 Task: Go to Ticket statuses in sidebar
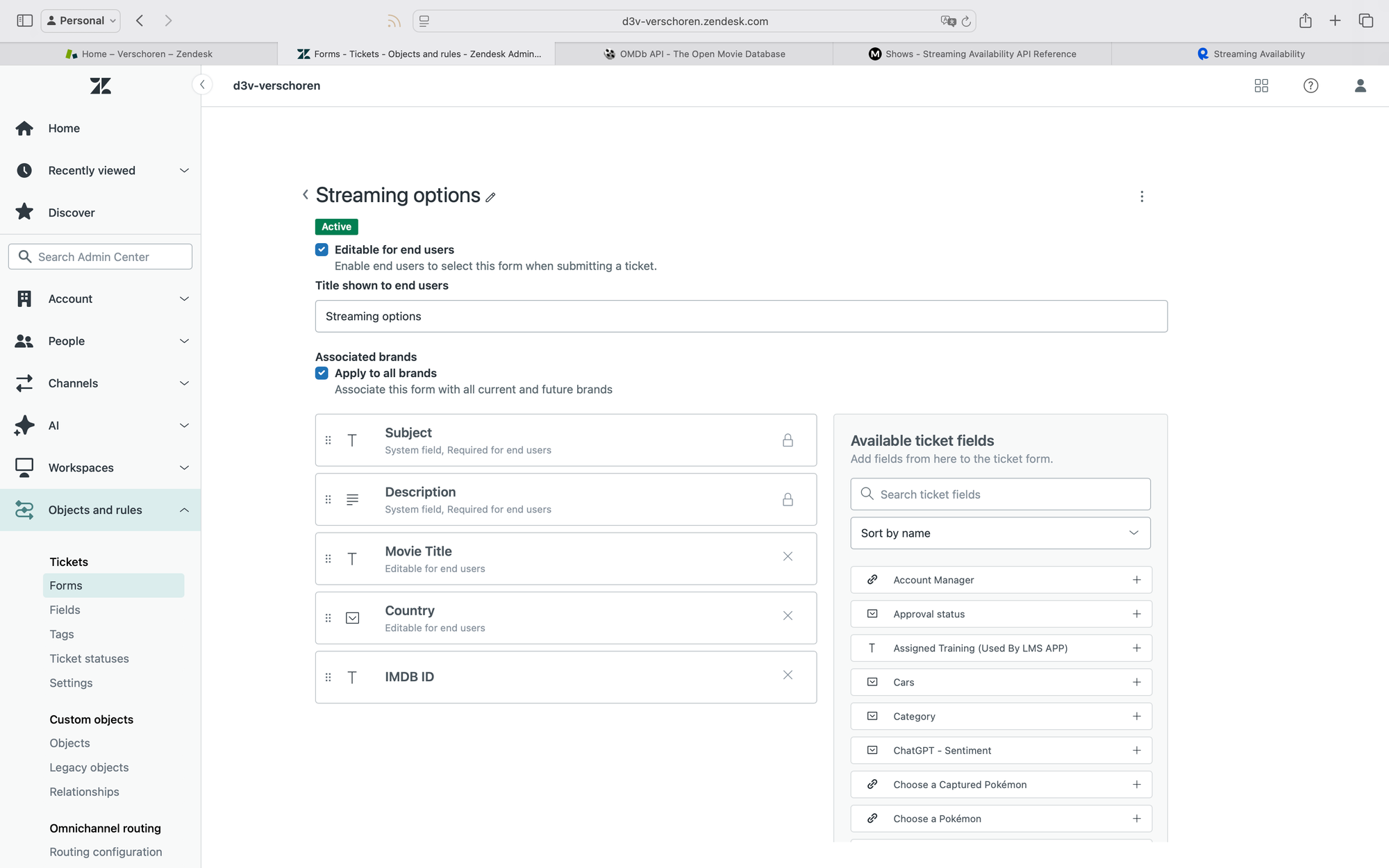tap(89, 658)
